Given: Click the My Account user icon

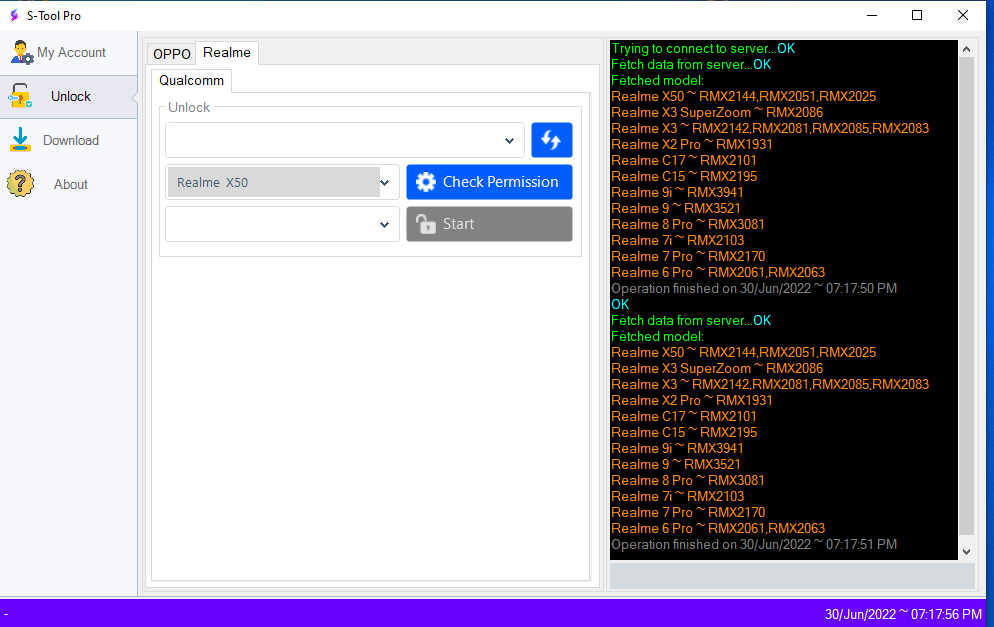Looking at the screenshot, I should point(22,53).
